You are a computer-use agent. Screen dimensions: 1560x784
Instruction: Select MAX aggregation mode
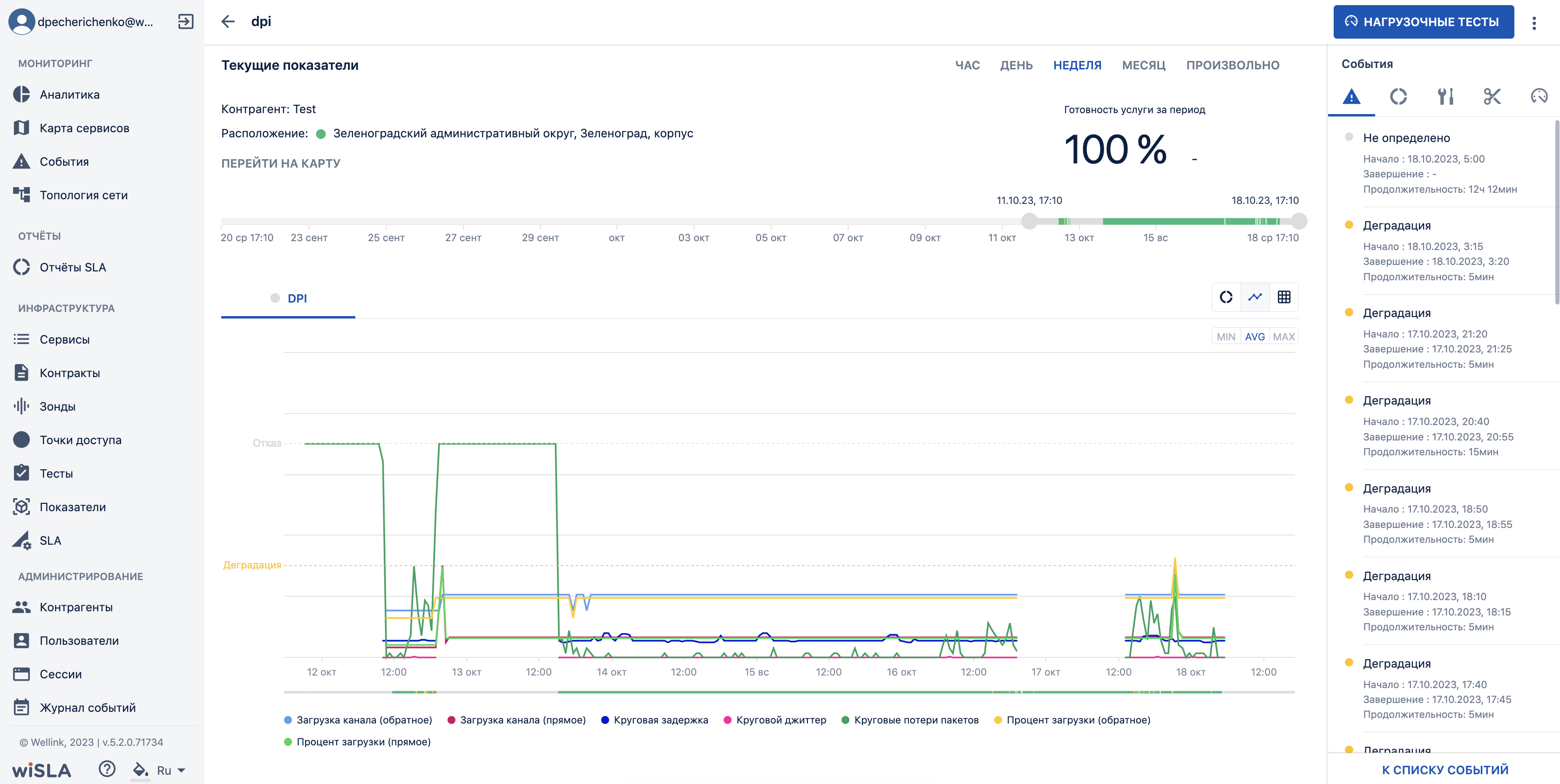pos(1284,337)
